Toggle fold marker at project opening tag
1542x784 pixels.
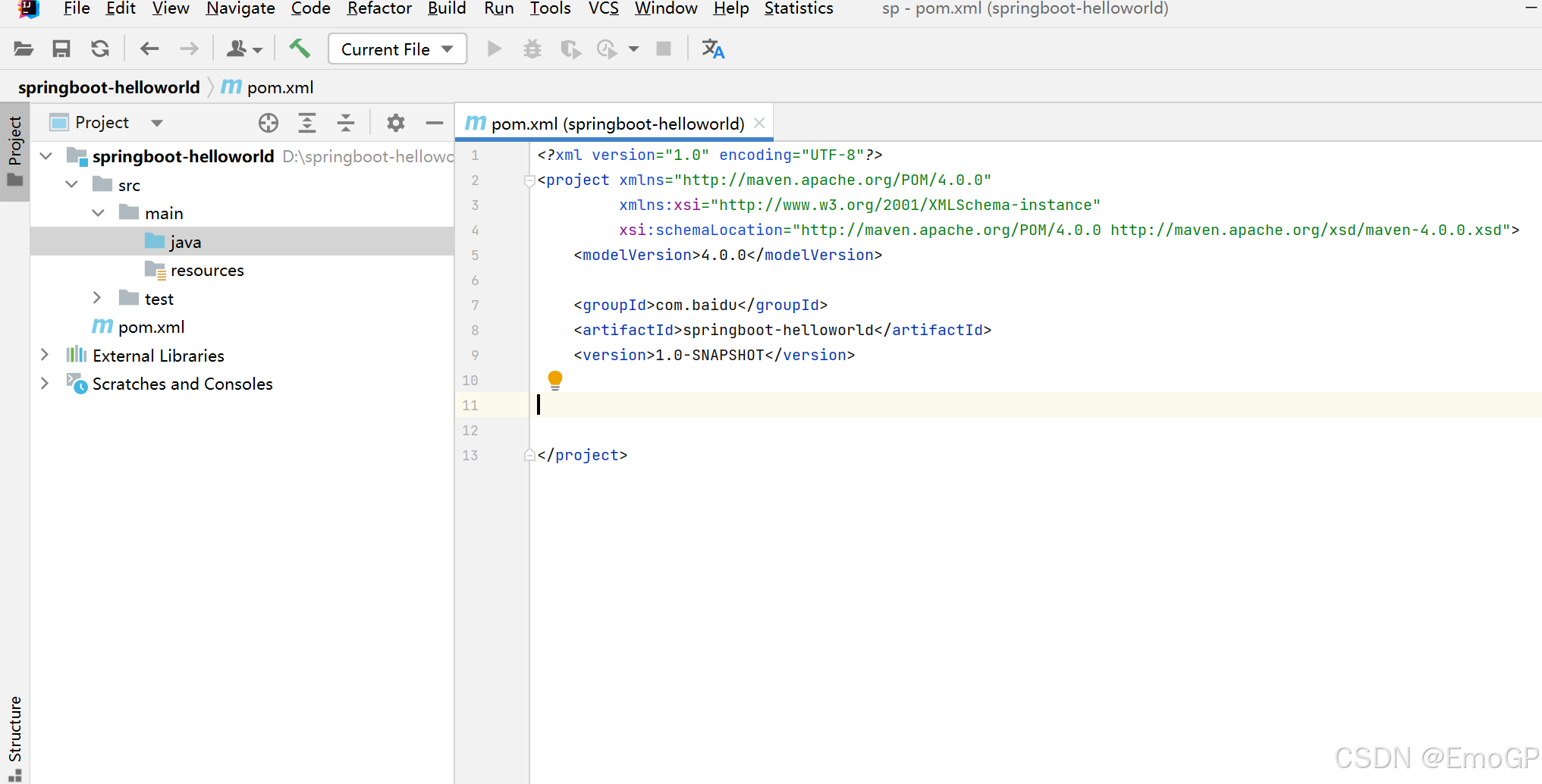click(x=529, y=180)
